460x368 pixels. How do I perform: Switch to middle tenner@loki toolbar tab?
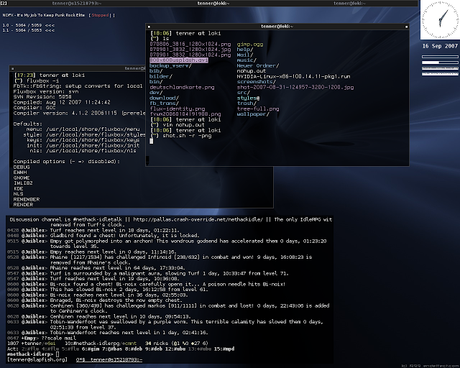213,3
